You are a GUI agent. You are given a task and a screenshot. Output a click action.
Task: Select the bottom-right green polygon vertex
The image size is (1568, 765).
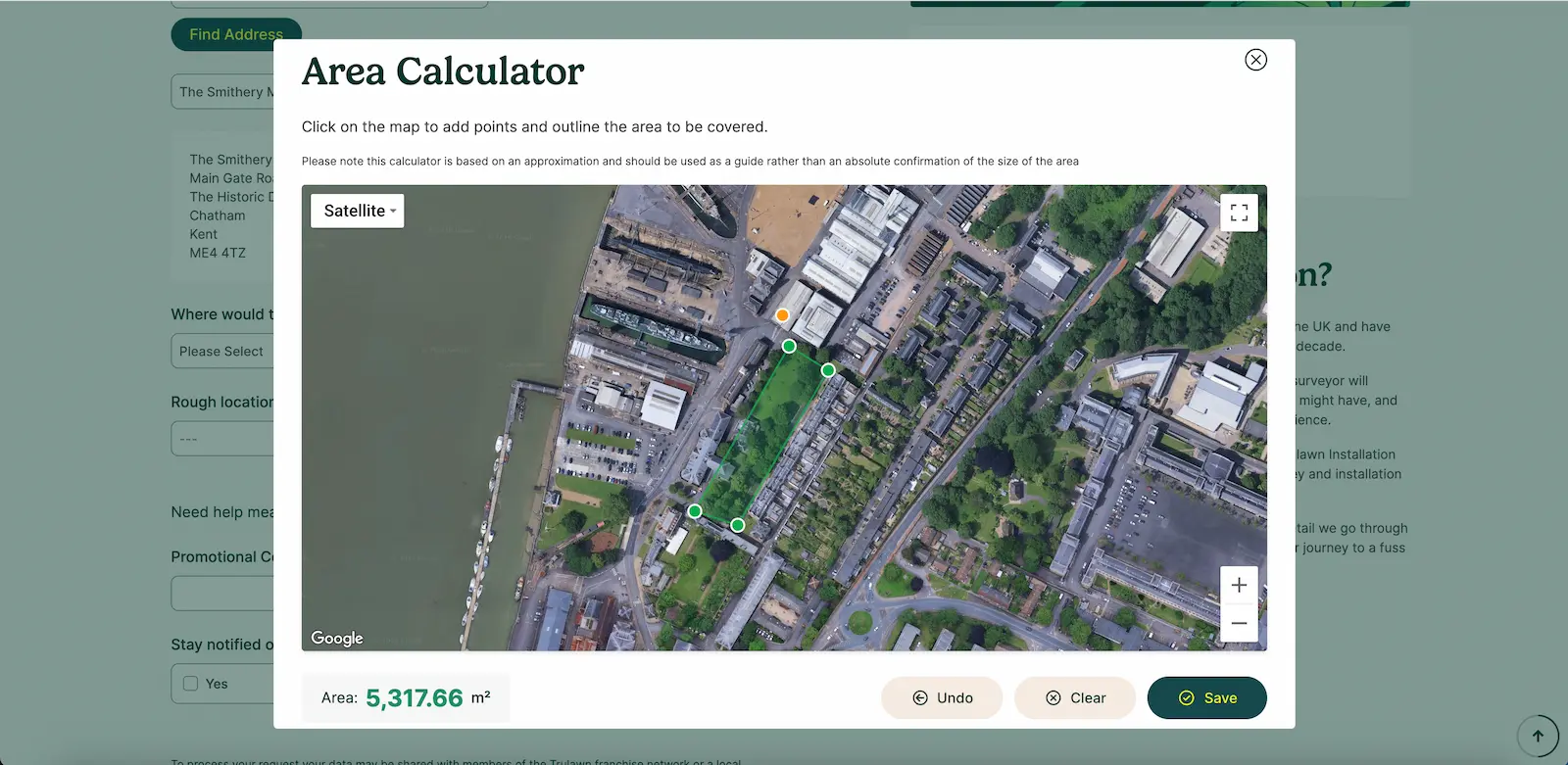[x=738, y=525]
